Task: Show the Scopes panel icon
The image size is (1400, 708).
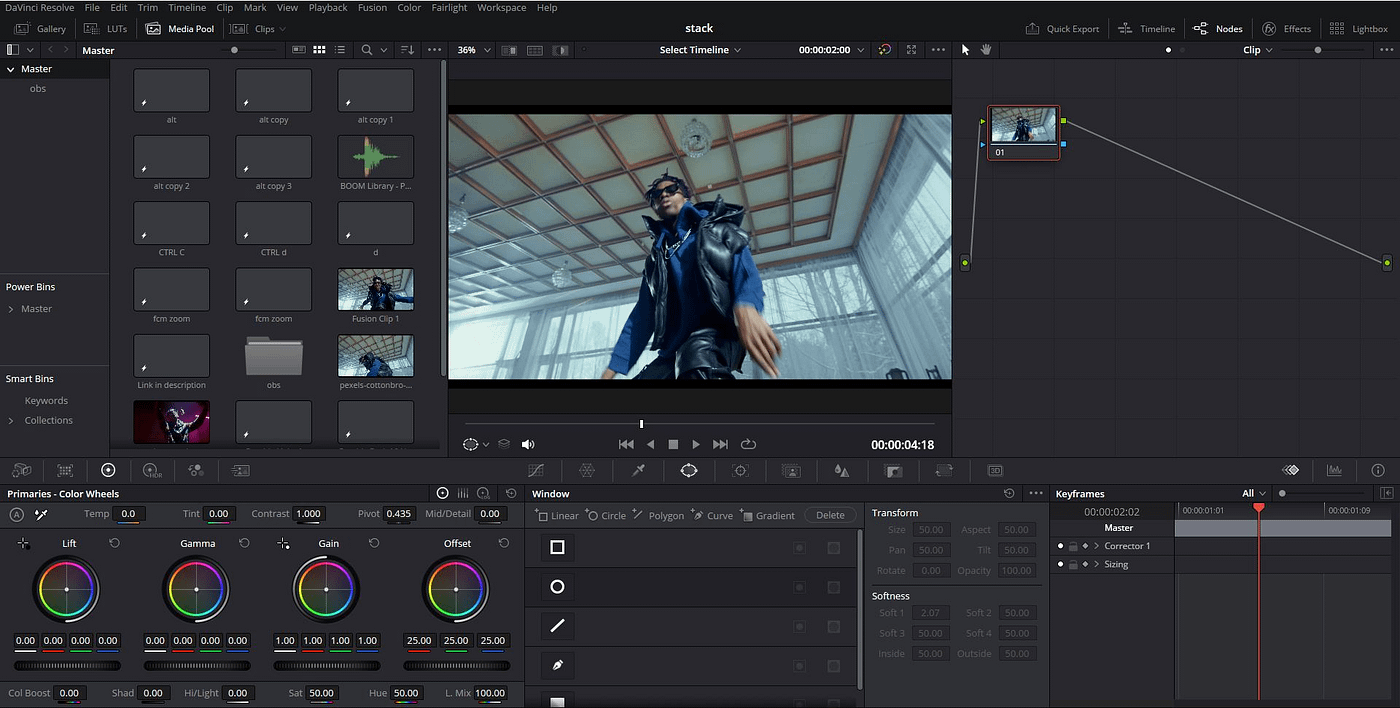Action: pos(1334,470)
